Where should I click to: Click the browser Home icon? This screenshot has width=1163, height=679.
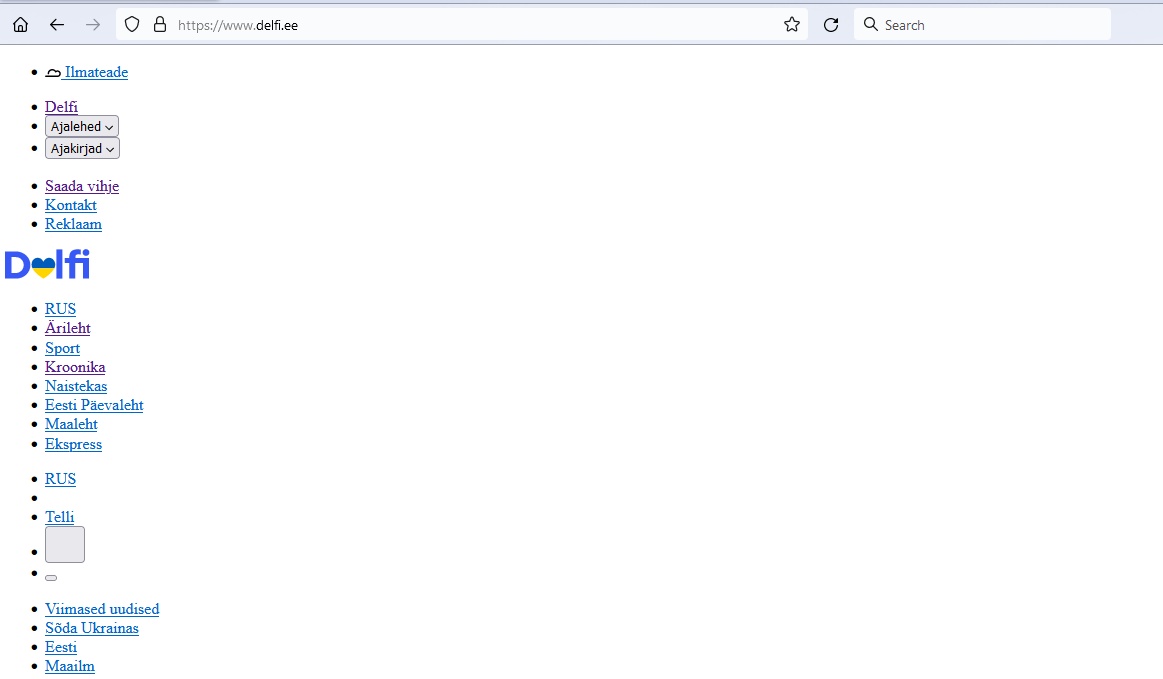20,25
